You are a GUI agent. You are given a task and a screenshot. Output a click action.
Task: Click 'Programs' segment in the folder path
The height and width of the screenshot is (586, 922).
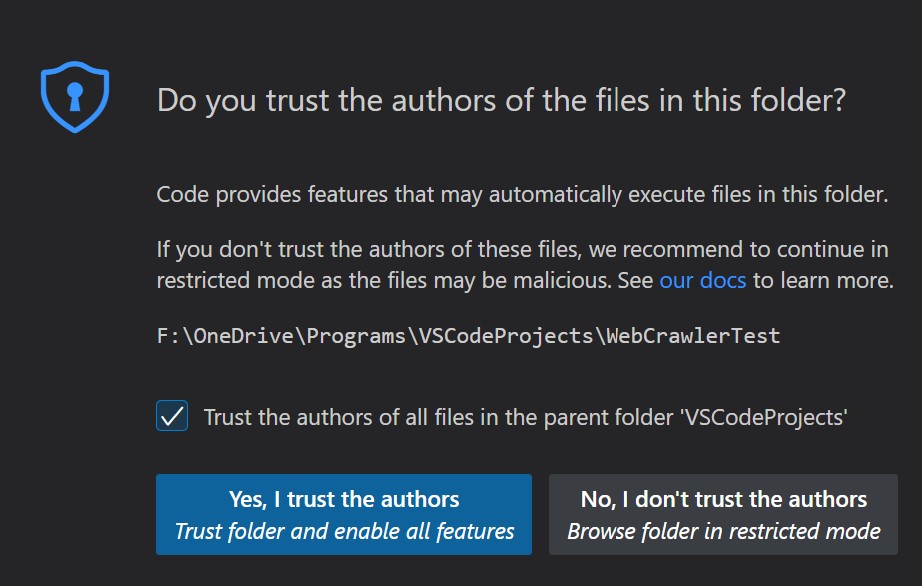click(356, 336)
